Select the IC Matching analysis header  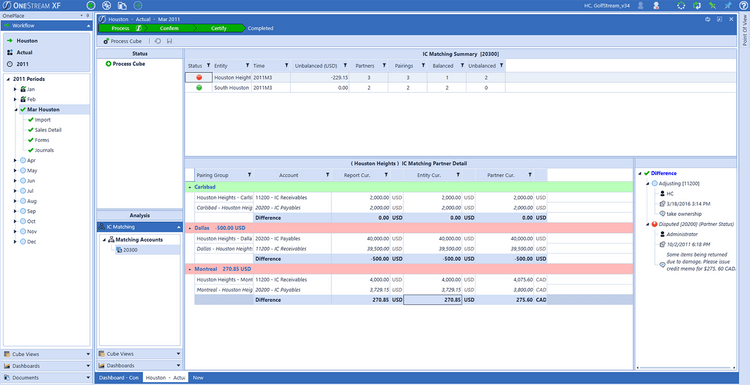point(140,227)
